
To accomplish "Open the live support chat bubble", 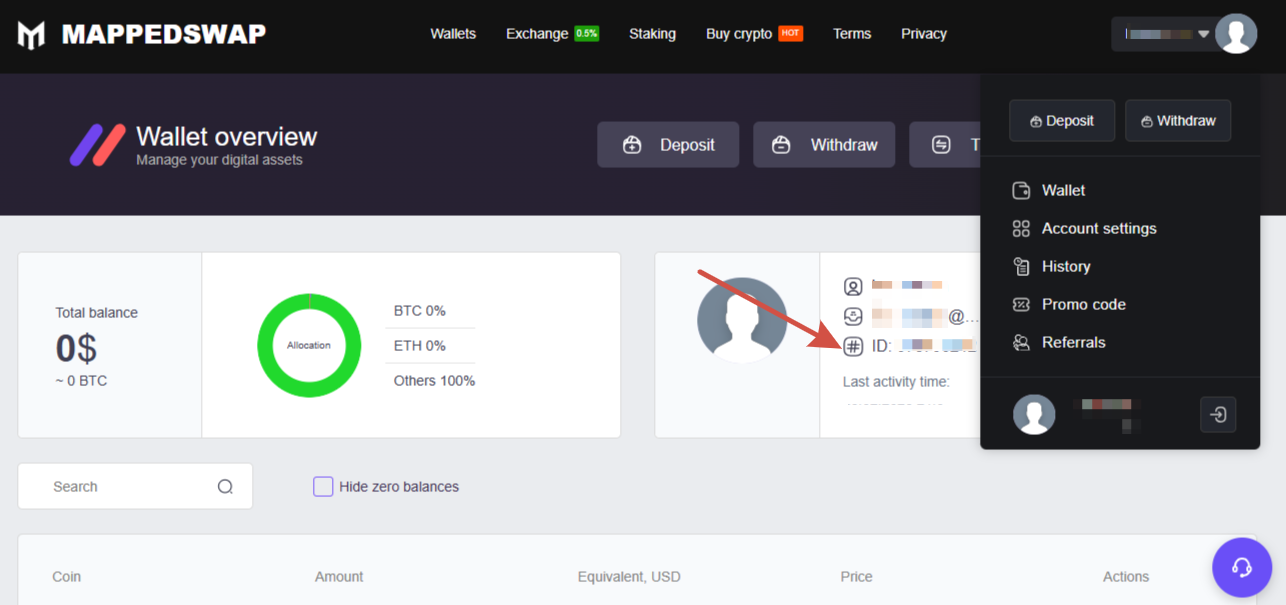I will (x=1241, y=567).
